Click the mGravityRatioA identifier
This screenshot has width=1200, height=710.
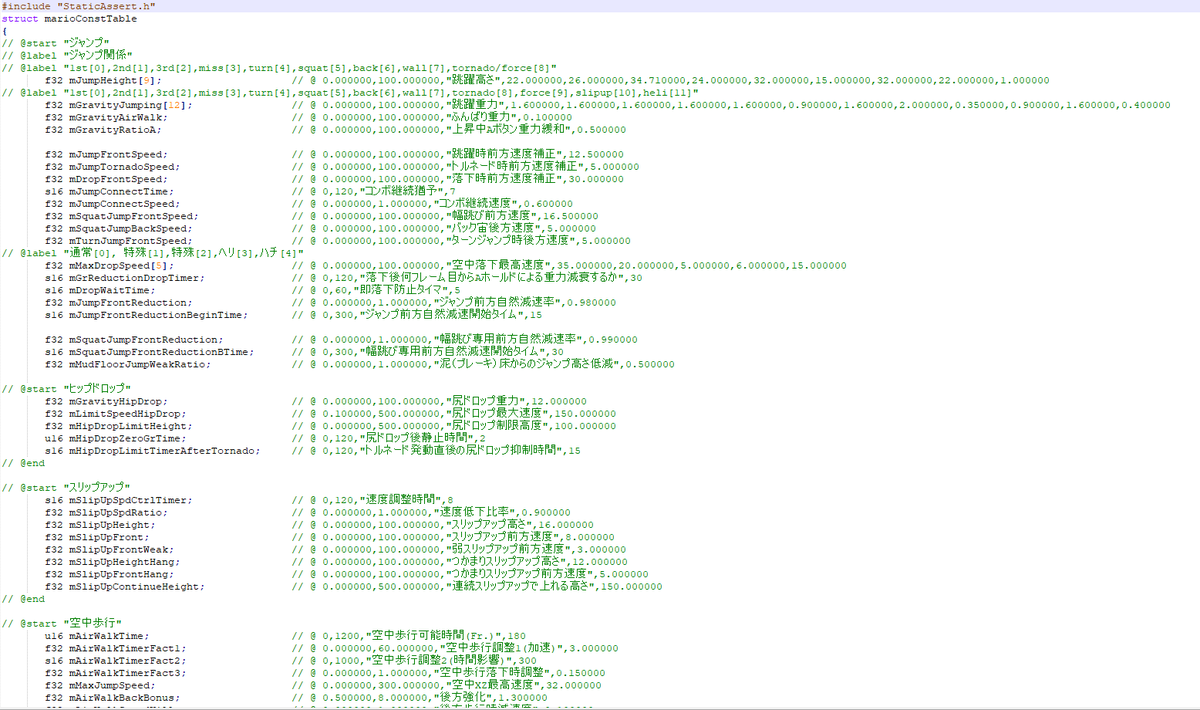point(113,130)
